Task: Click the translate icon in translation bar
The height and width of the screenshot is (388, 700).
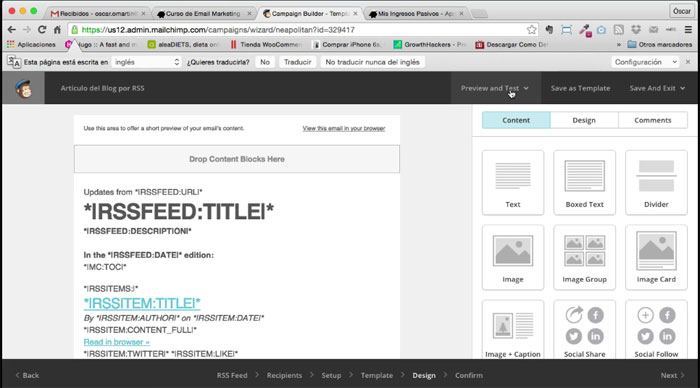Action: click(14, 62)
